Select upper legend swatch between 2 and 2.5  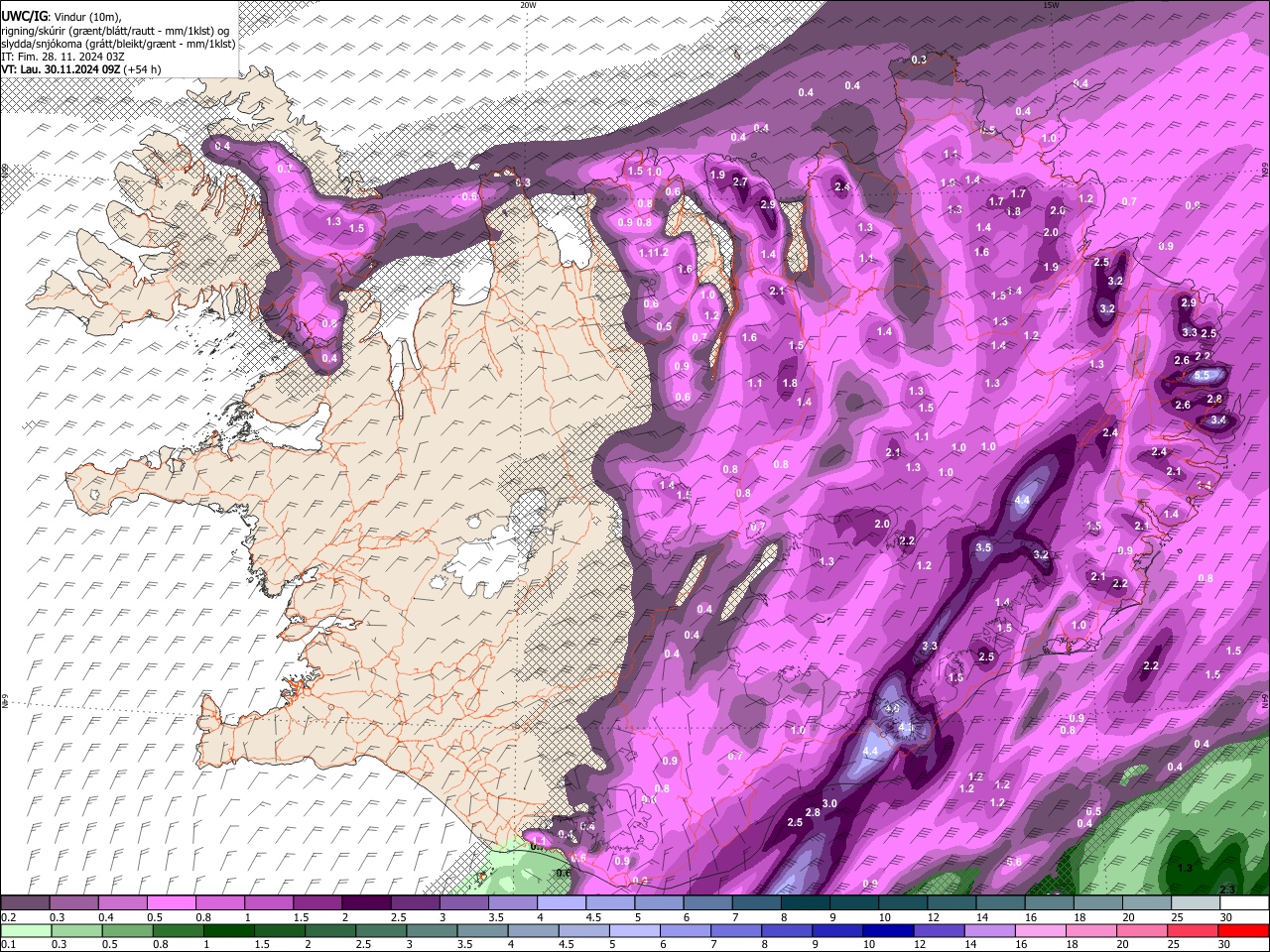click(366, 903)
